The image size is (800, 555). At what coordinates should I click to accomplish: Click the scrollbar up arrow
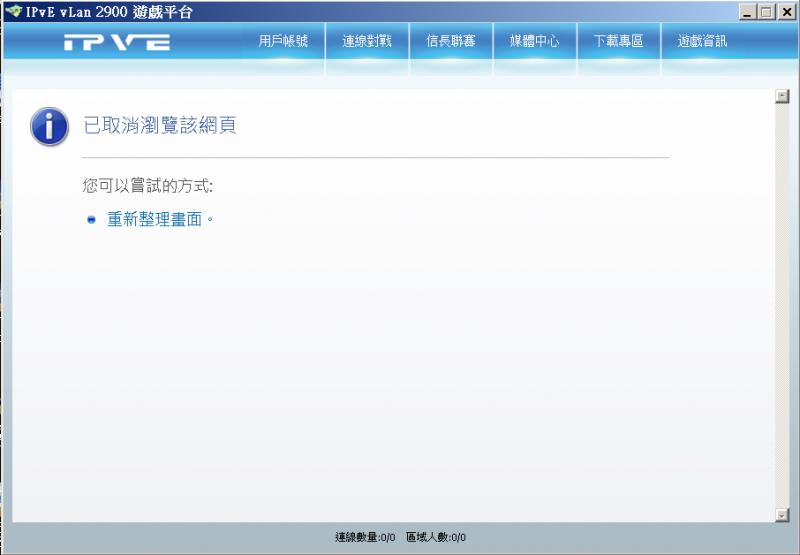(782, 96)
